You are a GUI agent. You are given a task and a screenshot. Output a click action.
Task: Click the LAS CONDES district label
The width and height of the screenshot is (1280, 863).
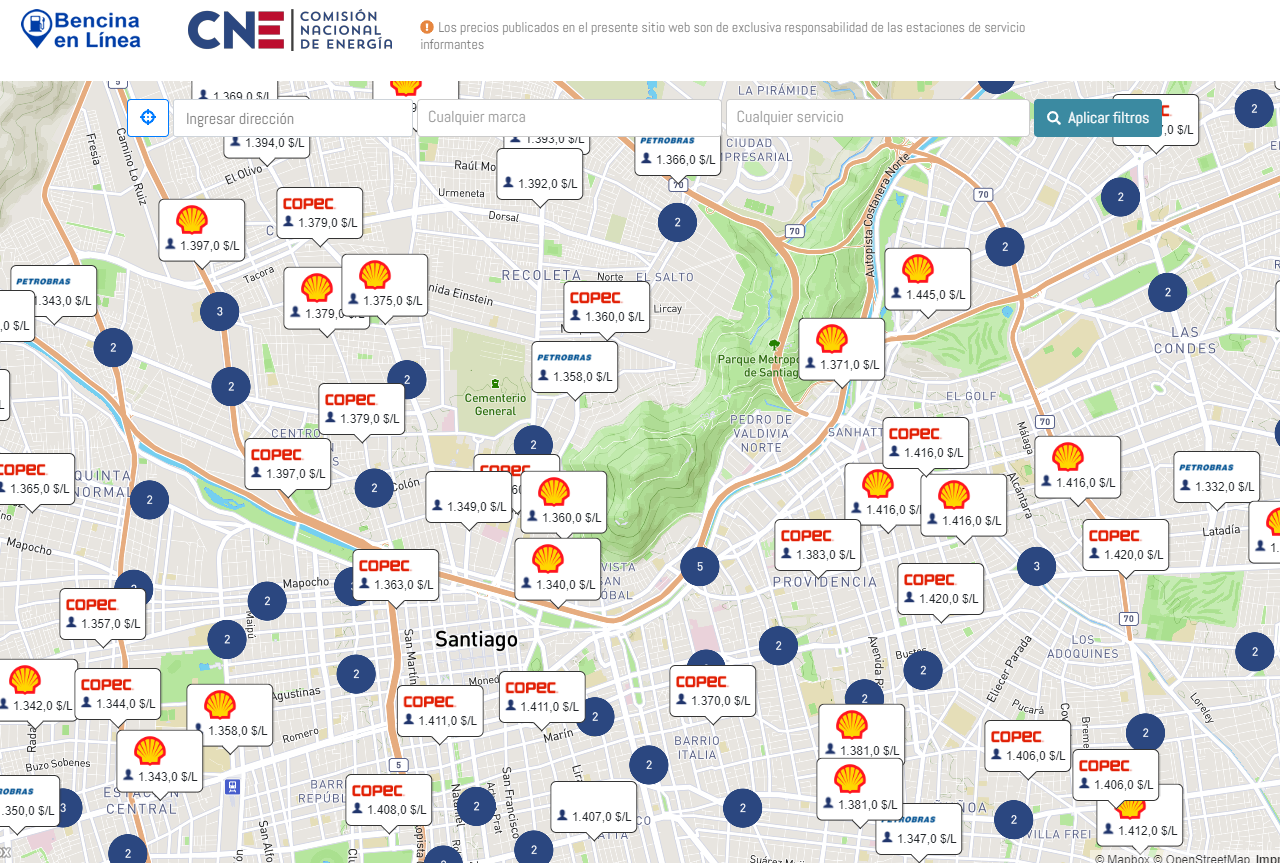[1185, 340]
